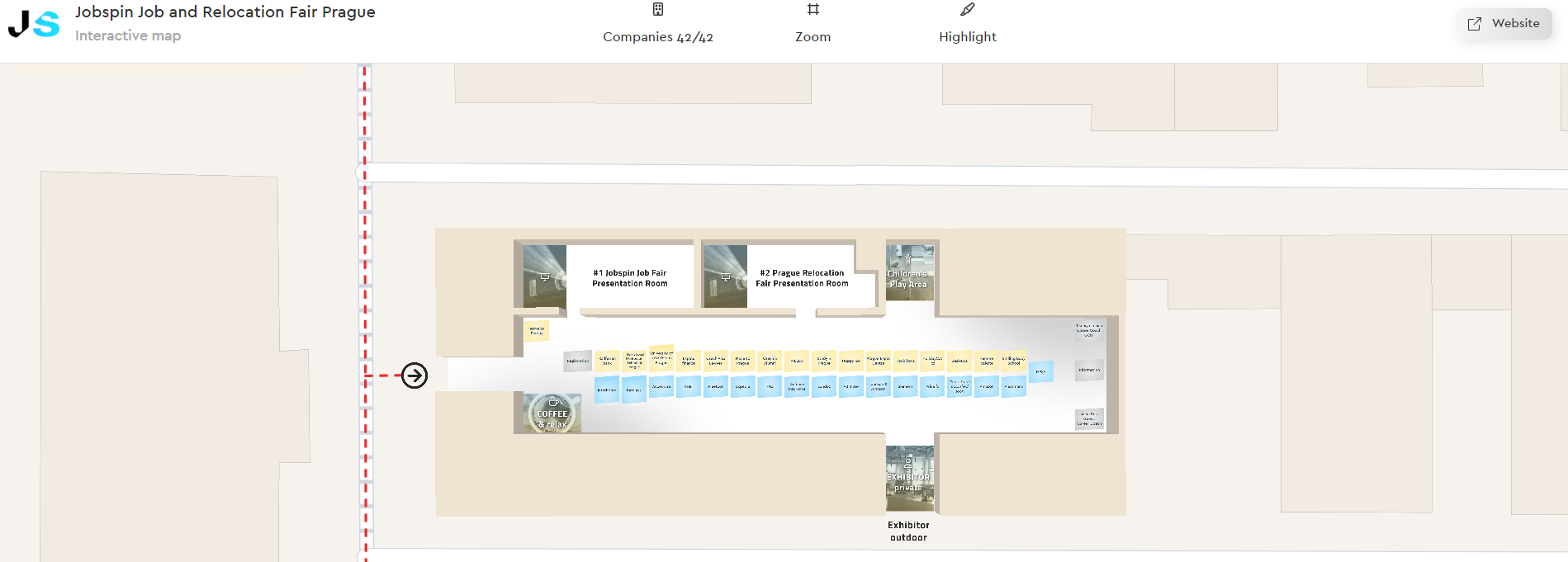
Task: Select the Czechia Alumni booth
Action: 770,361
